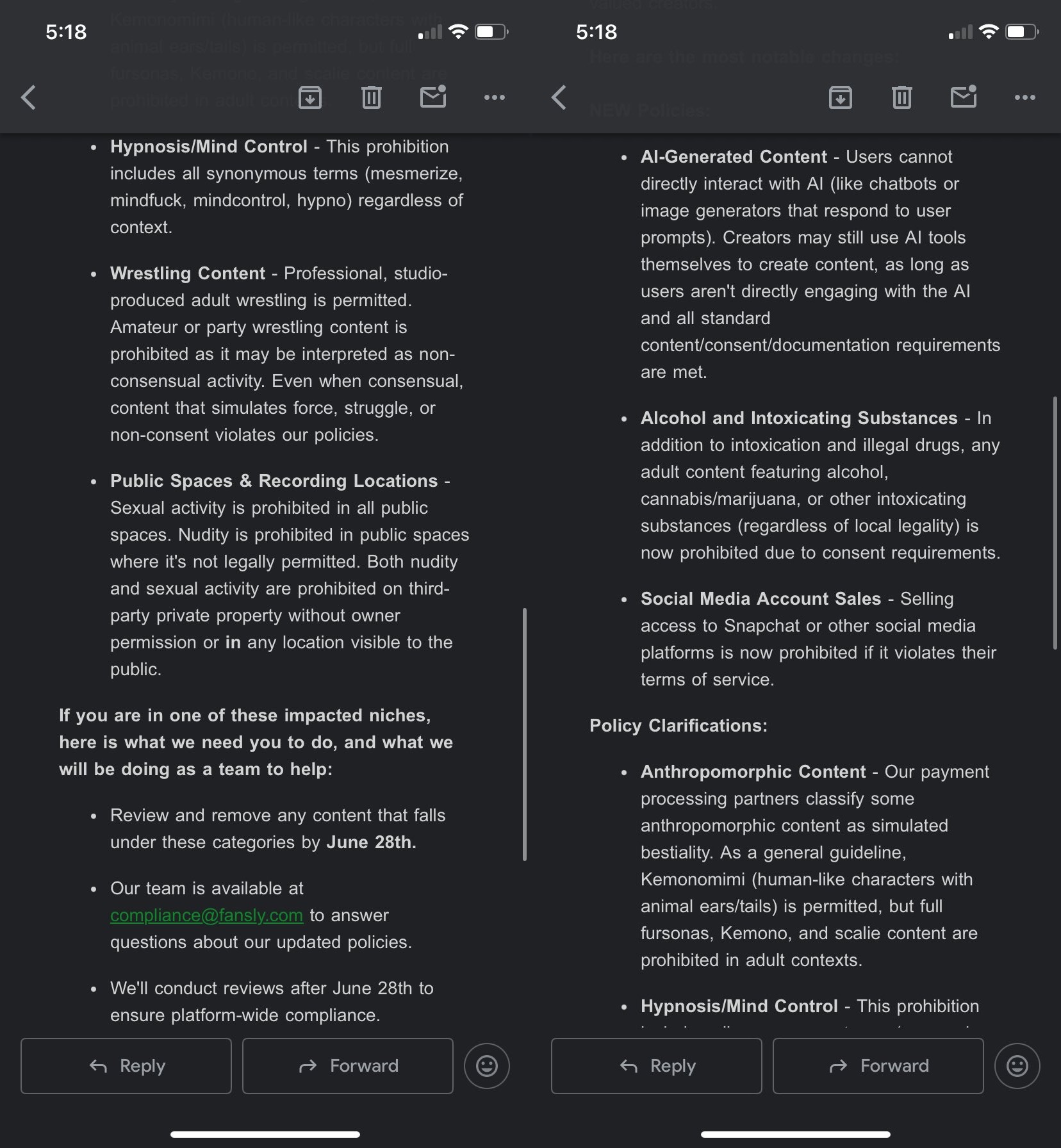The image size is (1061, 1148).
Task: Tap the left screen's scrollbar indicator
Action: (x=525, y=734)
